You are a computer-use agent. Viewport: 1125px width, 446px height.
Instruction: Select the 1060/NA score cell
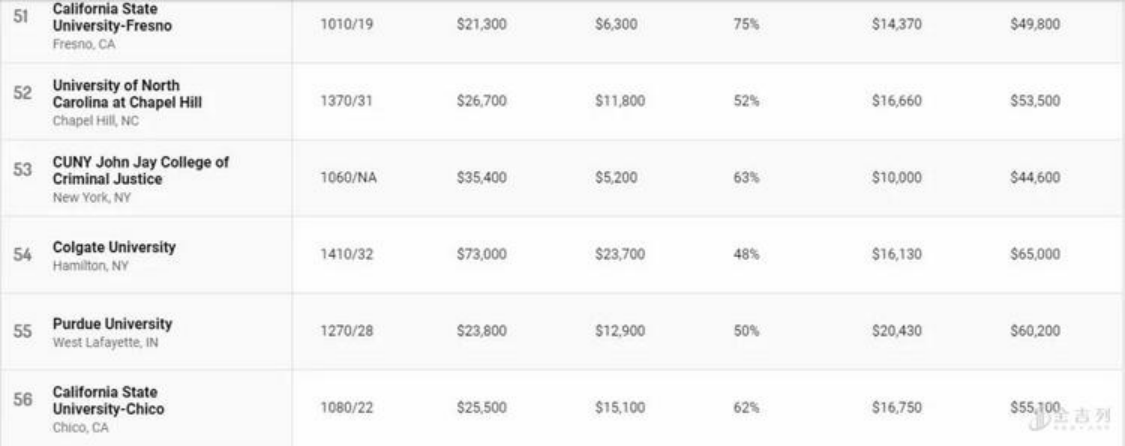tap(347, 178)
